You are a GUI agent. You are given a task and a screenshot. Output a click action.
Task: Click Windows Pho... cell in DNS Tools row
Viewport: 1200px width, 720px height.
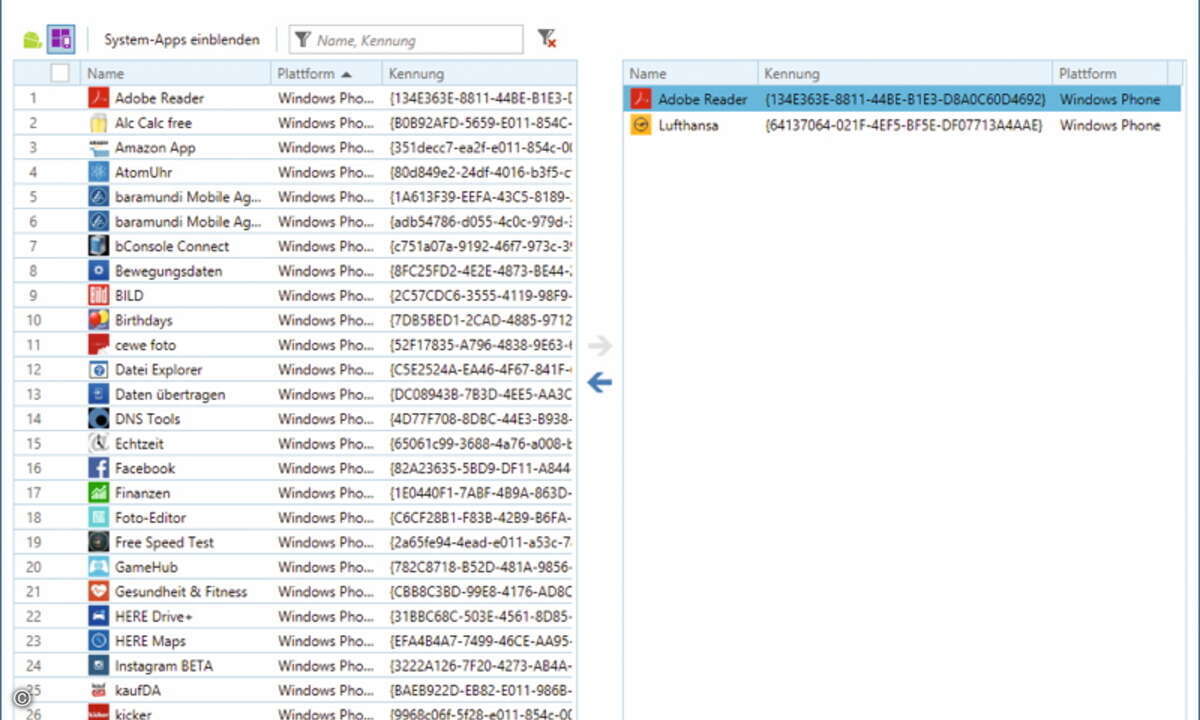click(326, 419)
